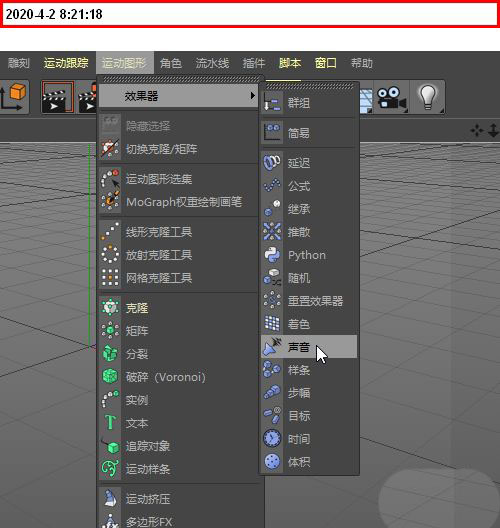Viewport: 500px width, 528px height.
Task: Click the Step (步幅) effector icon
Action: coord(272,393)
